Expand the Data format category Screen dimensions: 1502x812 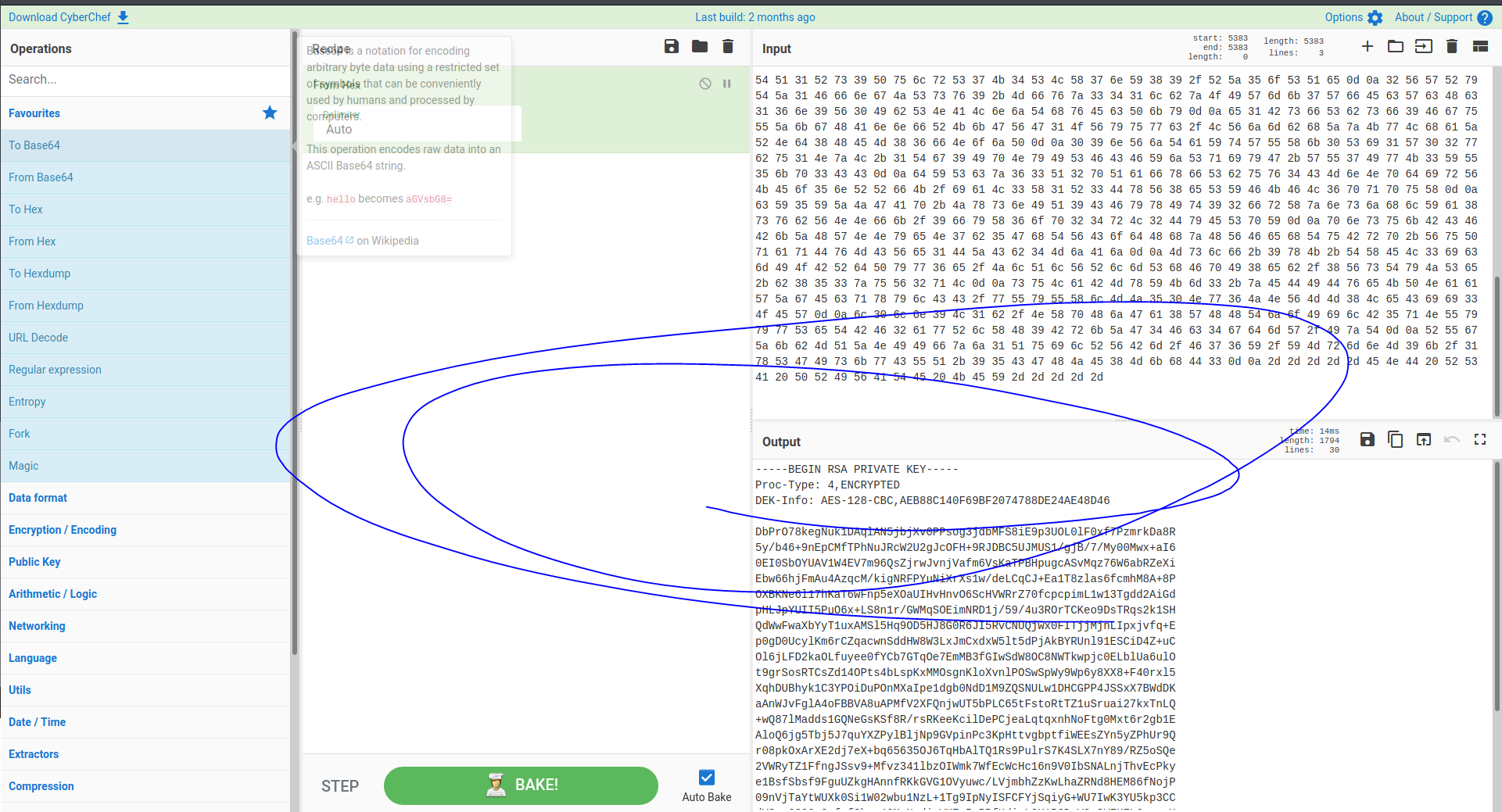pyautogui.click(x=145, y=498)
